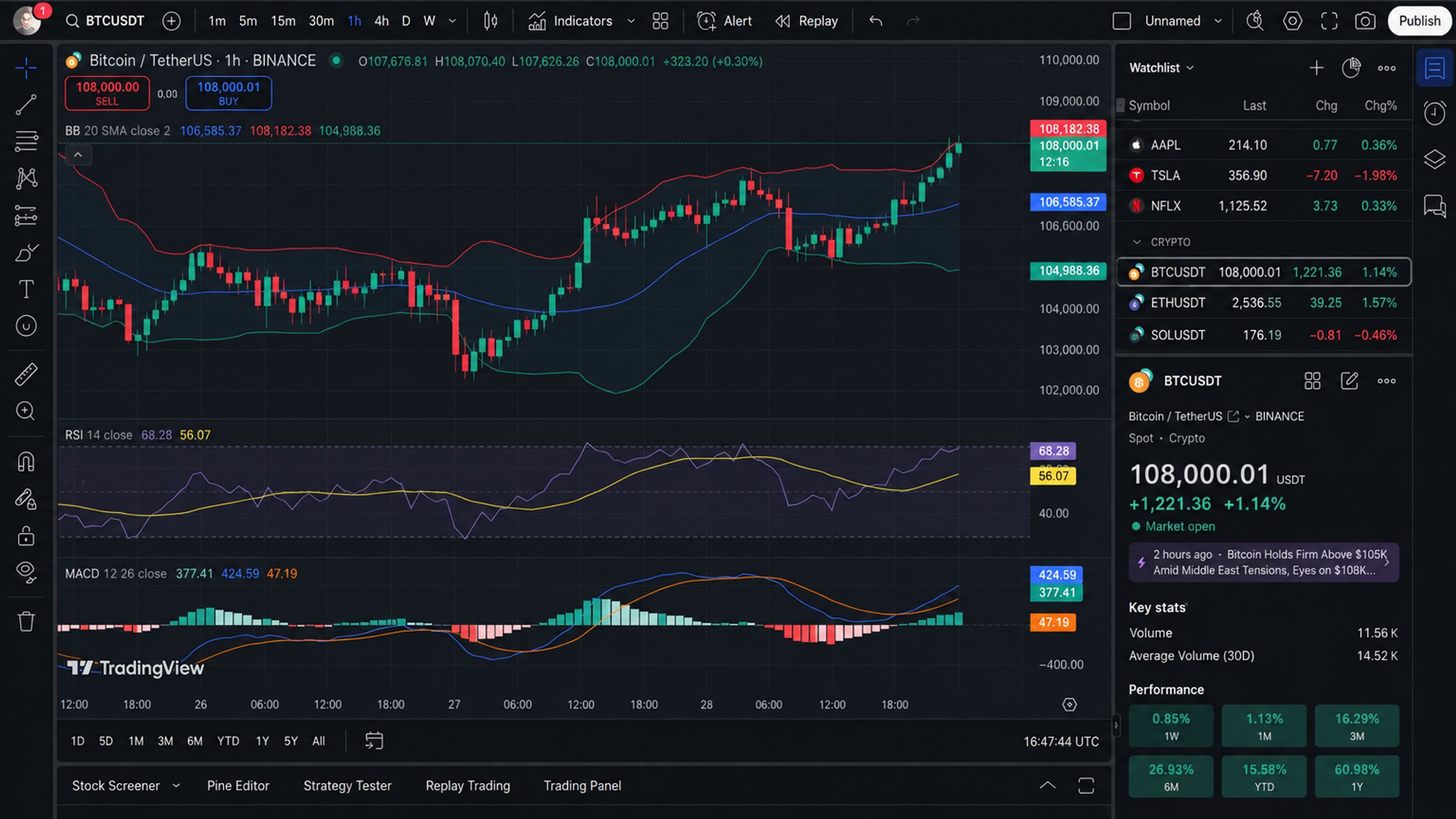
Task: Take a chart snapshot with camera icon
Action: click(x=1365, y=21)
